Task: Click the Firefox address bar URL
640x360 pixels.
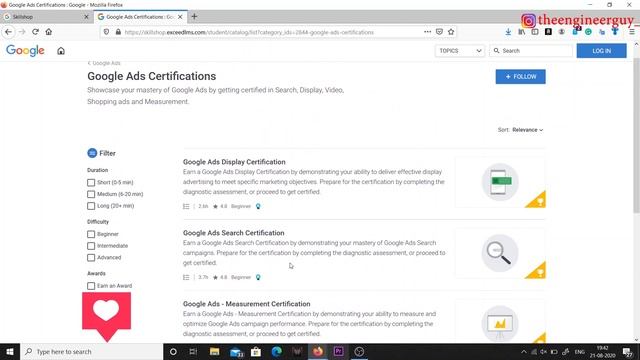Action: coord(249,32)
